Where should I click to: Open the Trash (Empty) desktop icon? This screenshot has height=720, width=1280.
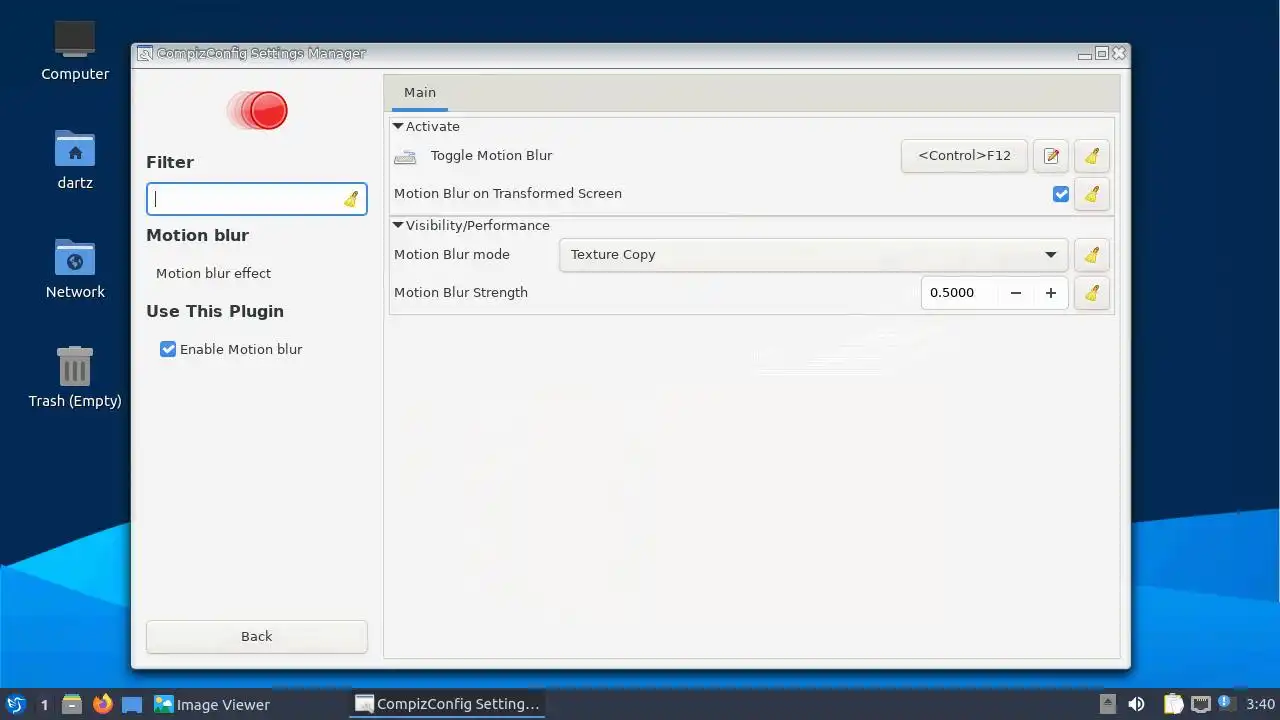75,377
